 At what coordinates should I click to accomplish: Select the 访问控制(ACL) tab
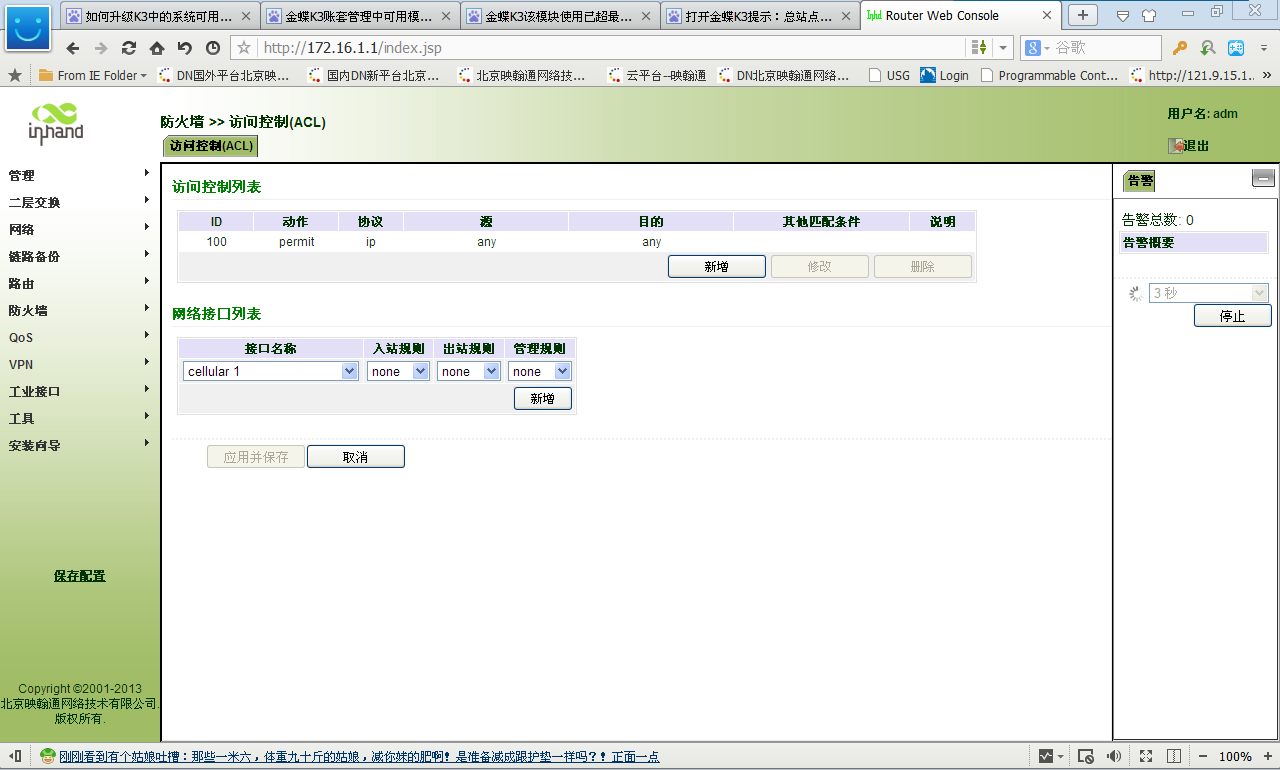[210, 146]
